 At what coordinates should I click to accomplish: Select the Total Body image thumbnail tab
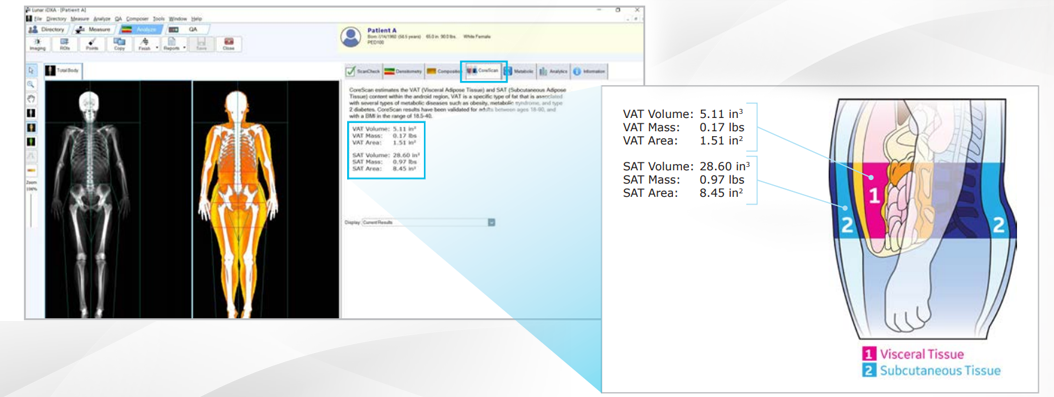click(x=63, y=71)
